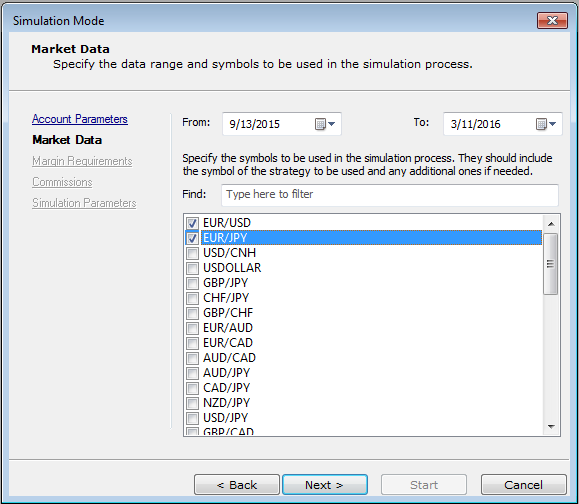Open Simulation Parameters step
This screenshot has height=504, width=579.
coord(84,203)
